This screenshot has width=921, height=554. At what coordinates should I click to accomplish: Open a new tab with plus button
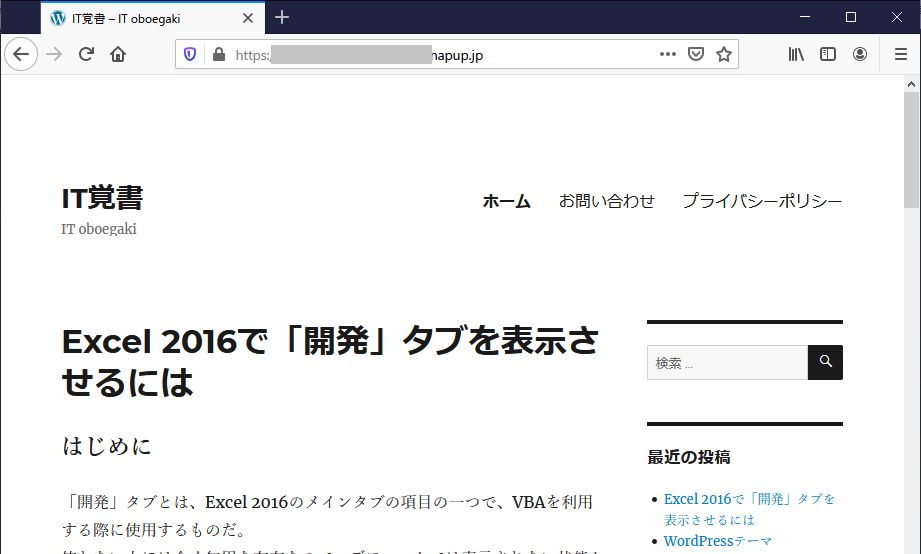(x=282, y=17)
